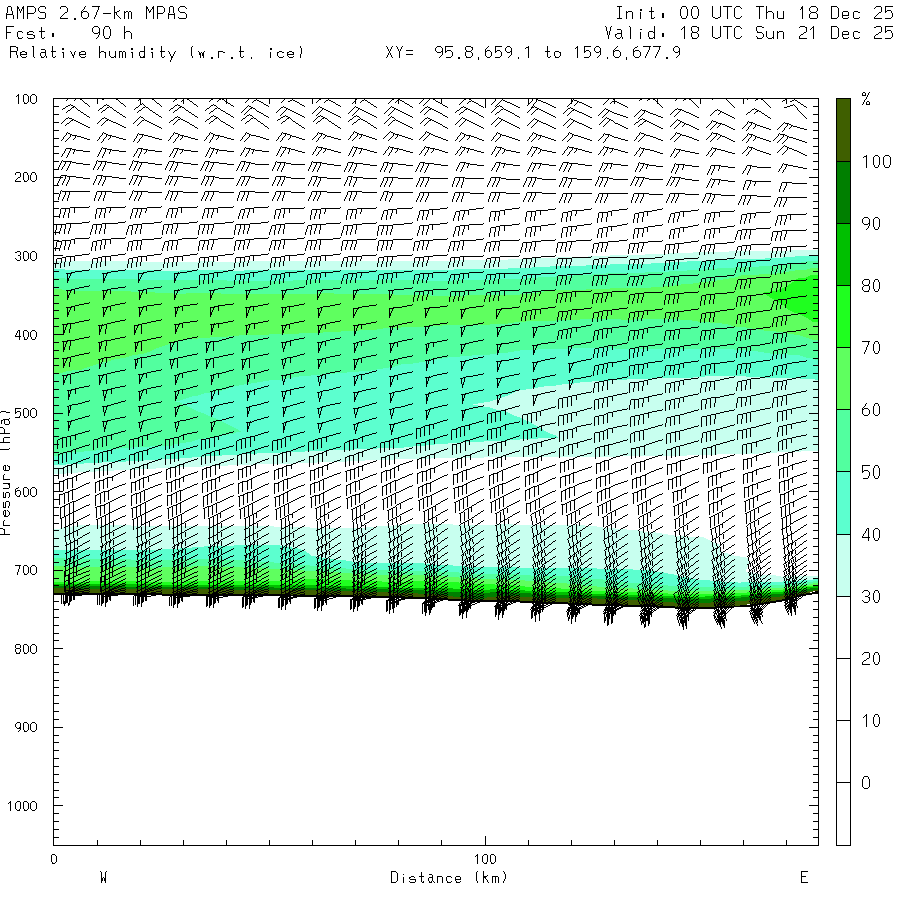Click the 'E' east endpoint label

point(803,878)
